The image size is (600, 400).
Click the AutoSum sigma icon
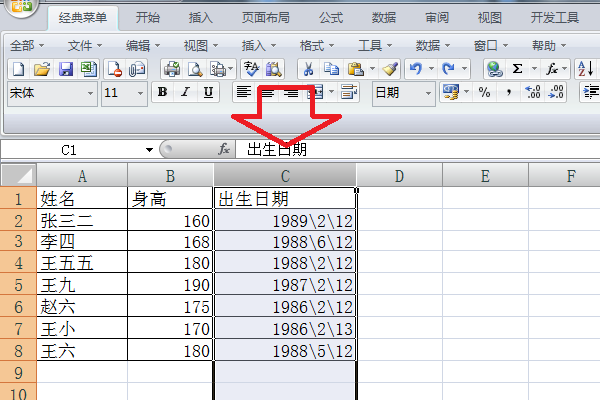point(517,69)
